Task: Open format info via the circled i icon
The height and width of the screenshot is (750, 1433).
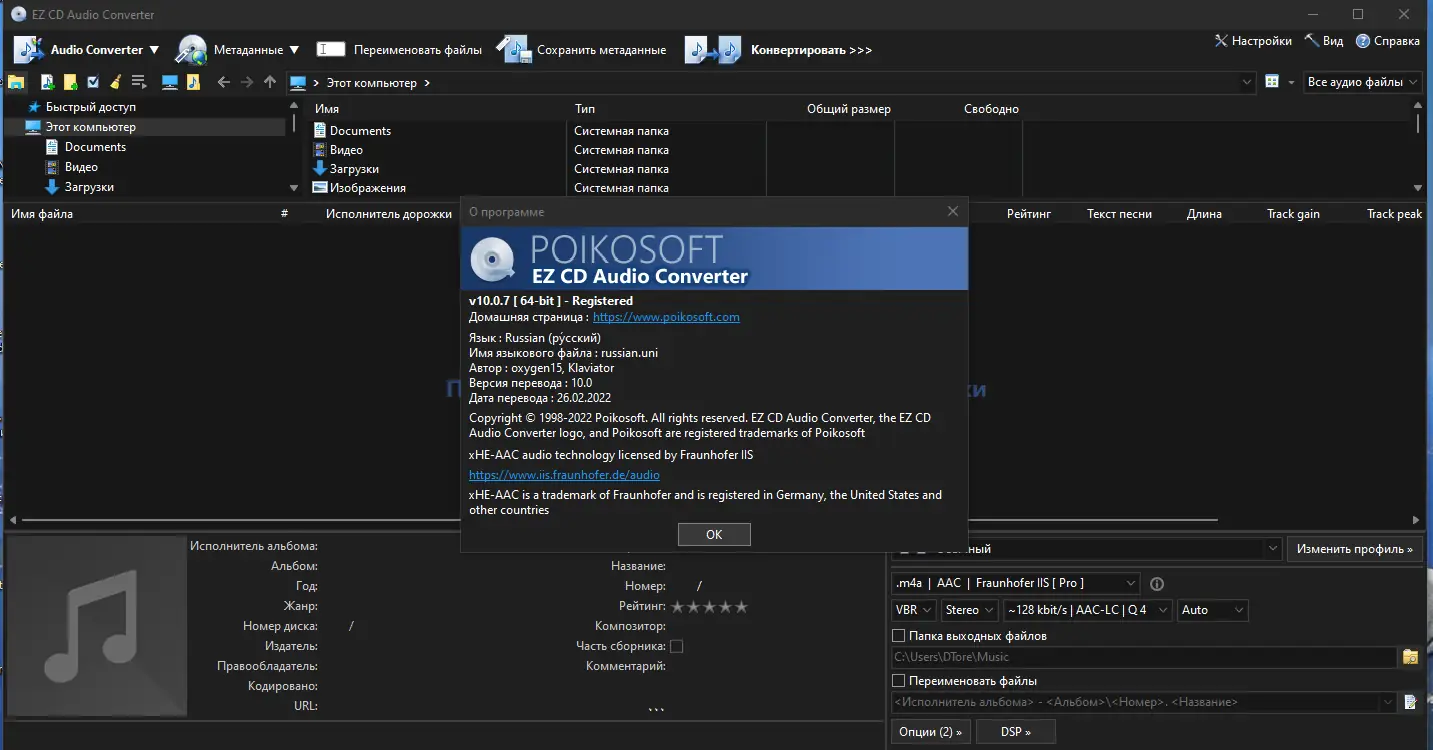Action: [x=1157, y=584]
